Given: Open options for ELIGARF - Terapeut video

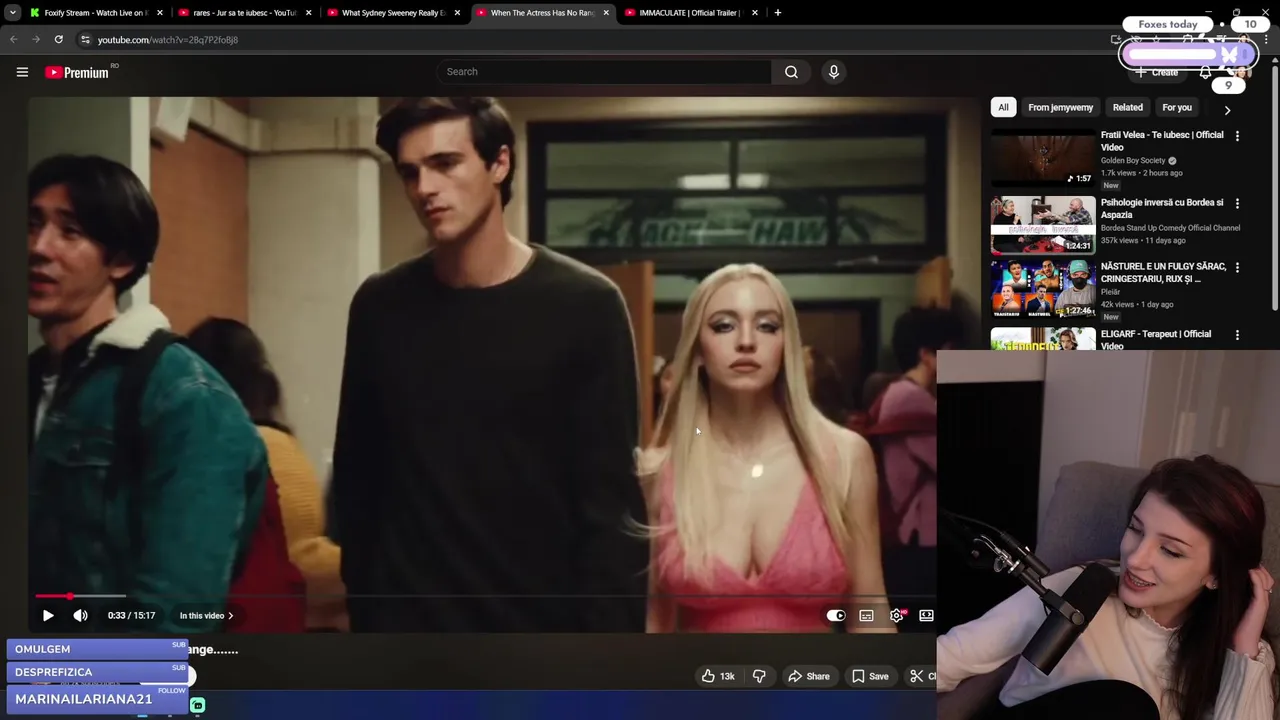Looking at the screenshot, I should 1237,335.
